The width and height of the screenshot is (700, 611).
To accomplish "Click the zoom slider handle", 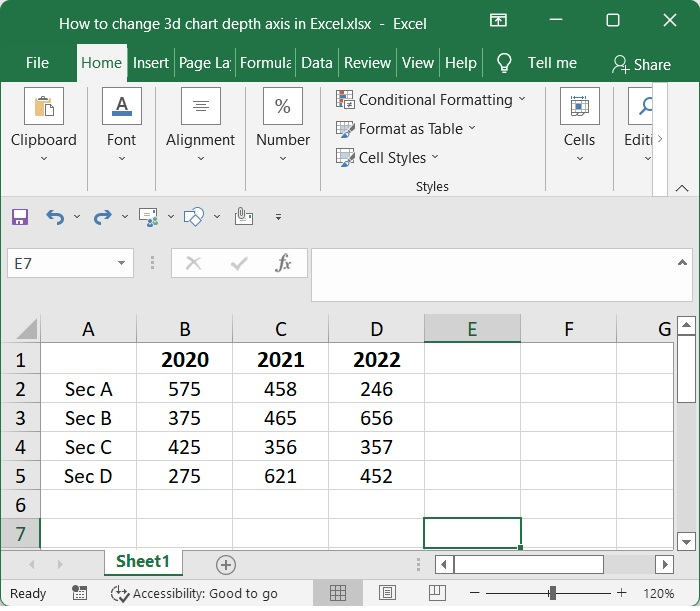I will coord(552,593).
